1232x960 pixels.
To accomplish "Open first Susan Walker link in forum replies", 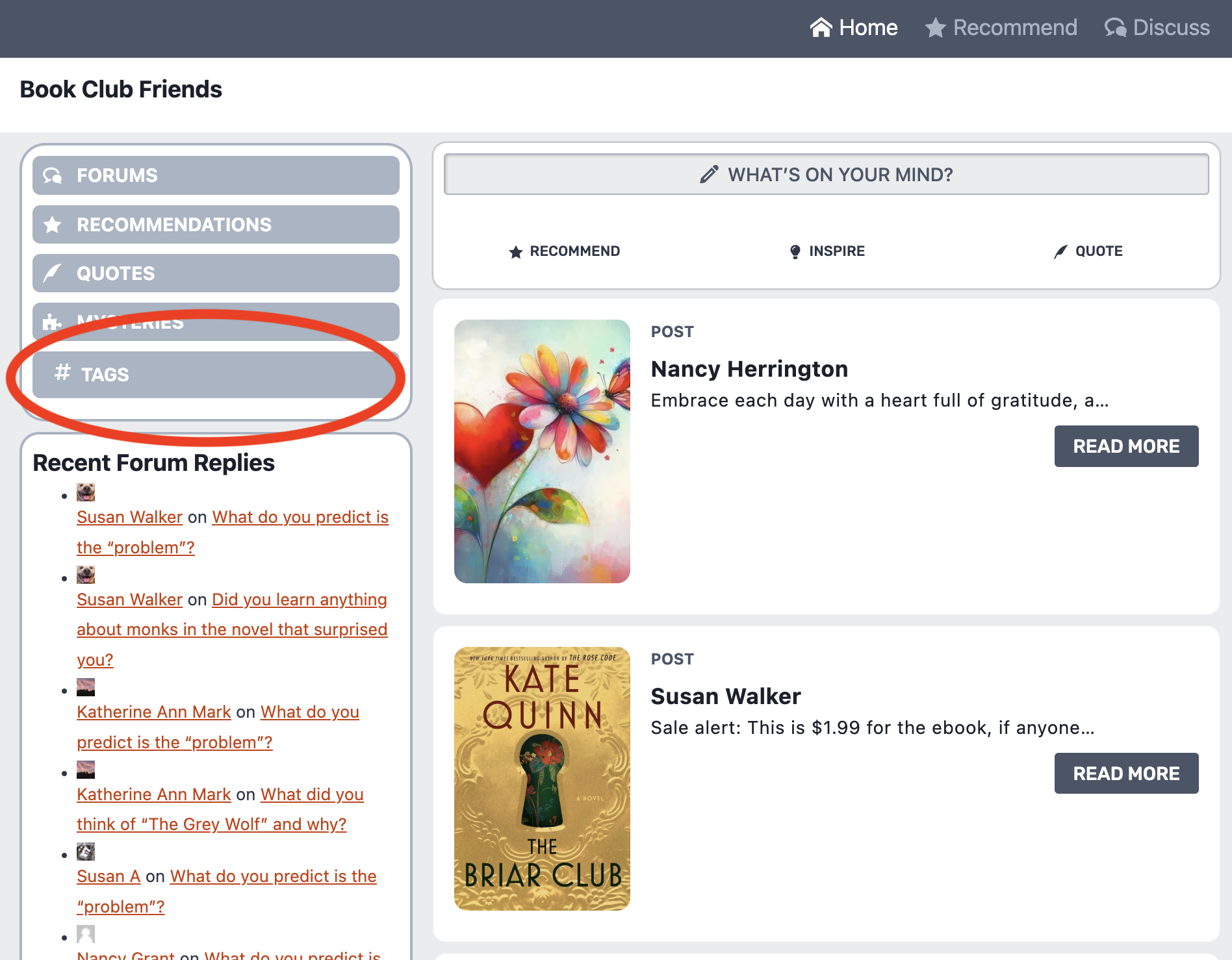I will click(x=129, y=517).
